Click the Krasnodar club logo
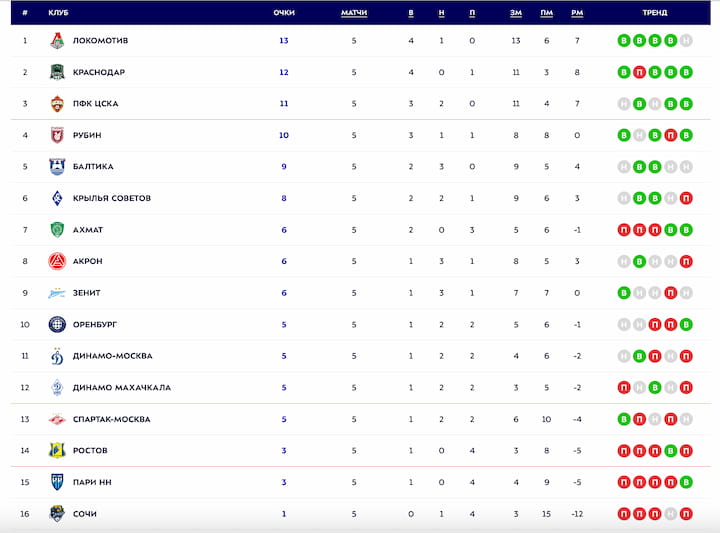Viewport: 720px width, 533px height. pyautogui.click(x=57, y=72)
